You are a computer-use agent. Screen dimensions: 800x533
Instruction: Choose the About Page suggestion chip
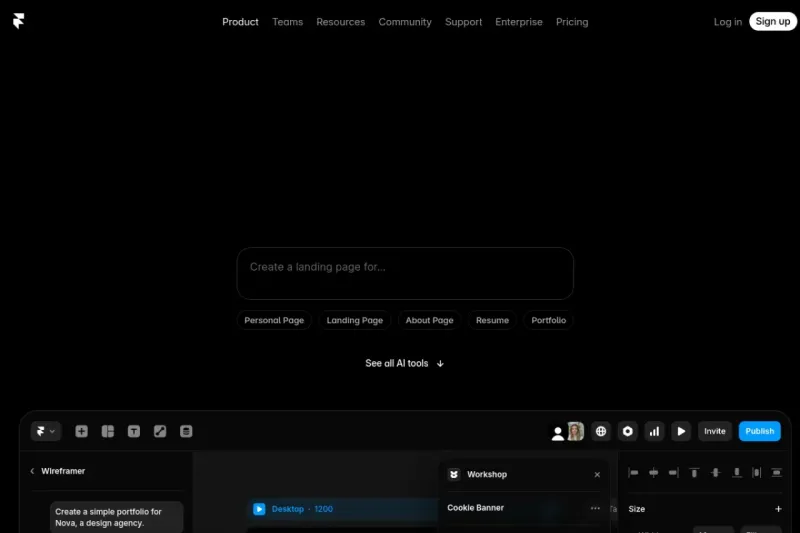click(x=429, y=320)
